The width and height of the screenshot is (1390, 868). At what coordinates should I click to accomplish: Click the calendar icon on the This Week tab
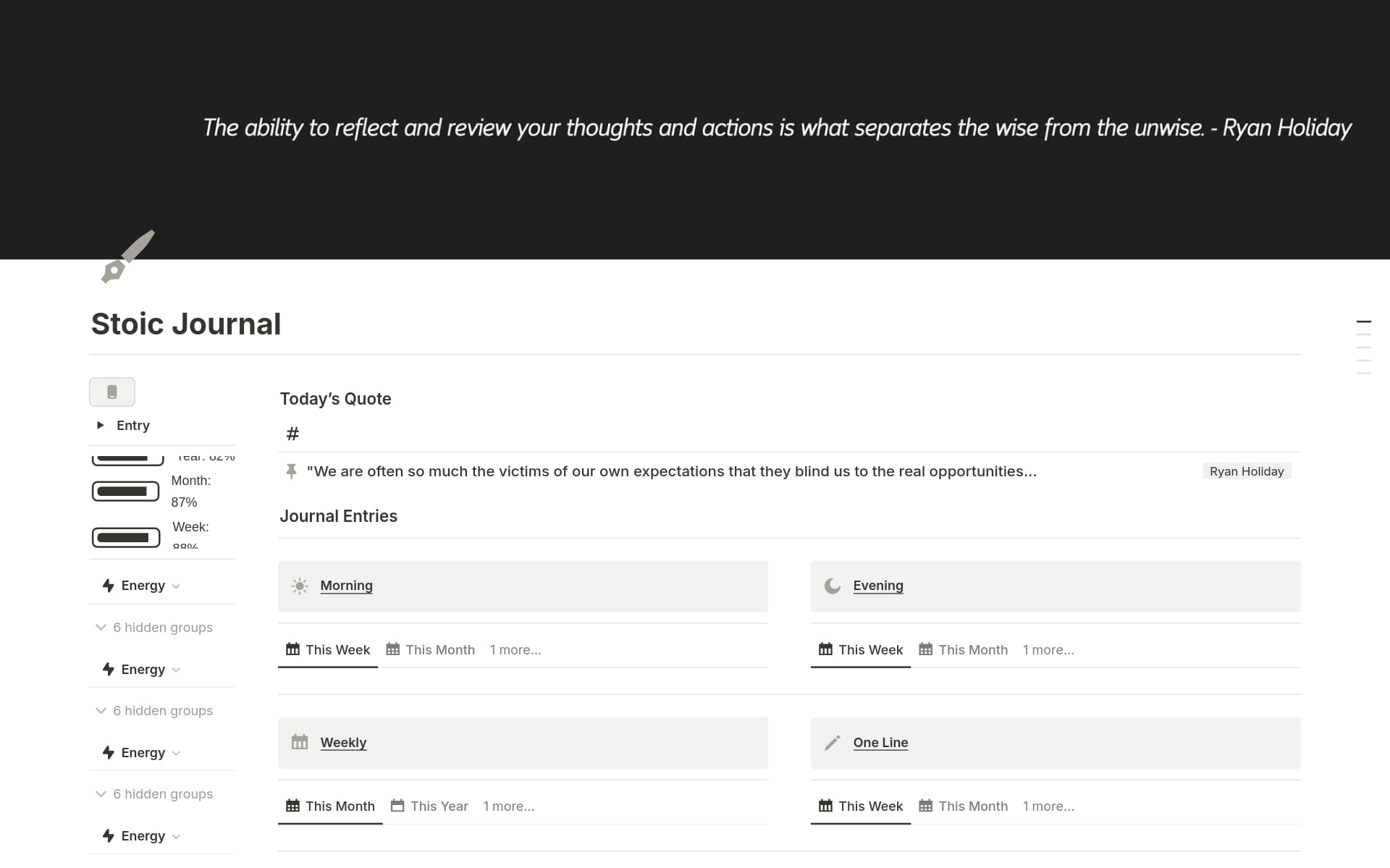292,649
